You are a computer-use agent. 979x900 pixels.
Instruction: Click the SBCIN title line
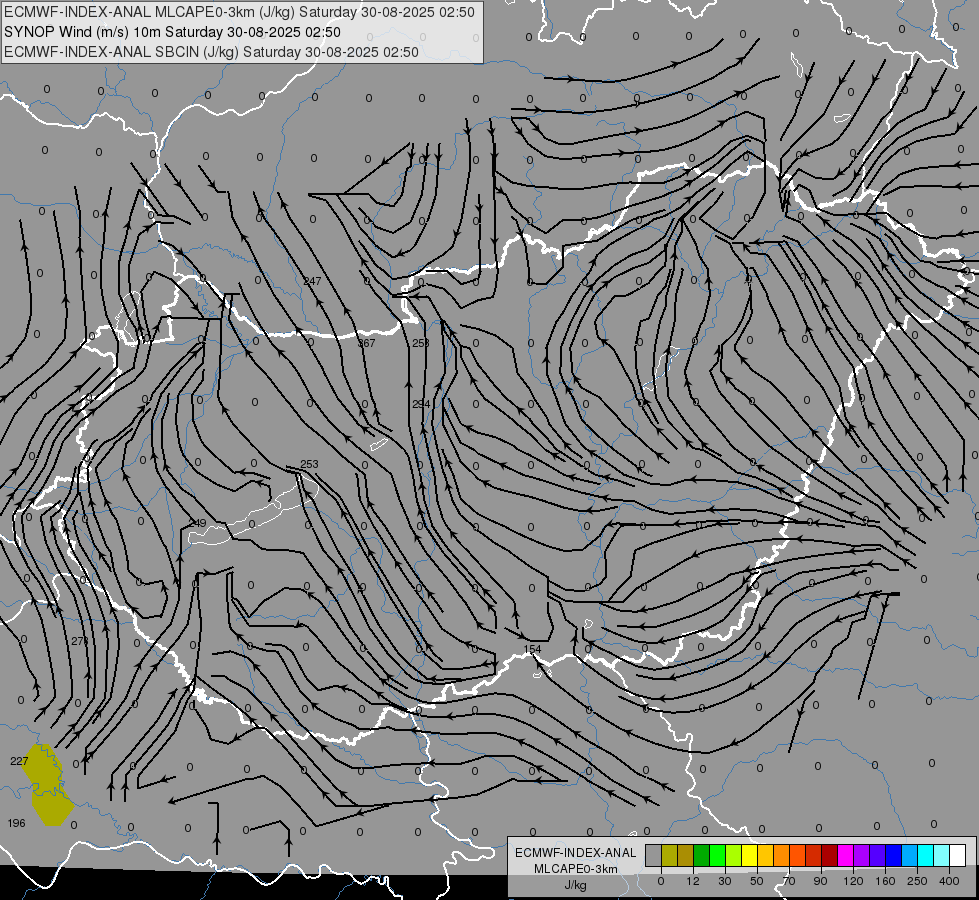click(211, 52)
